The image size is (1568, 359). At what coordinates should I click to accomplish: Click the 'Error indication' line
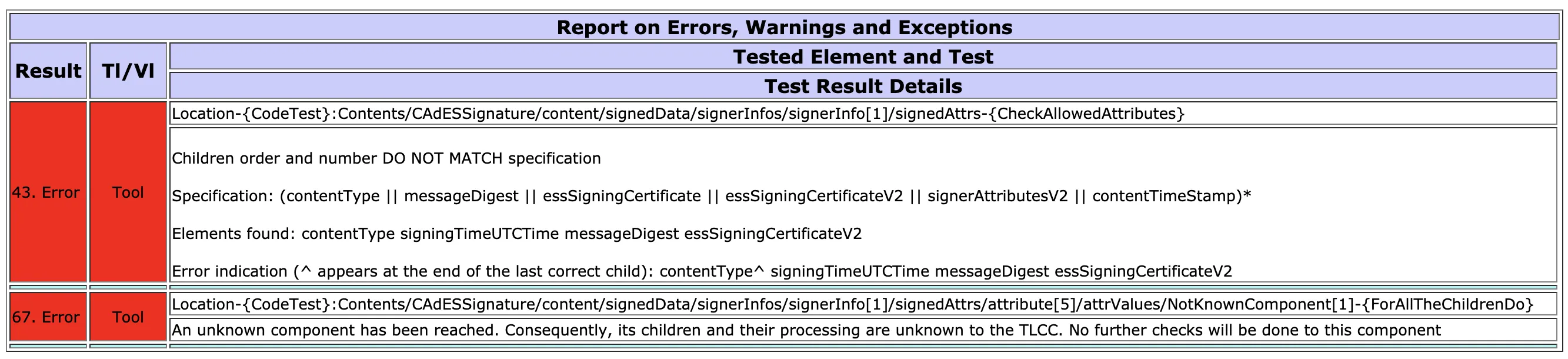702,272
